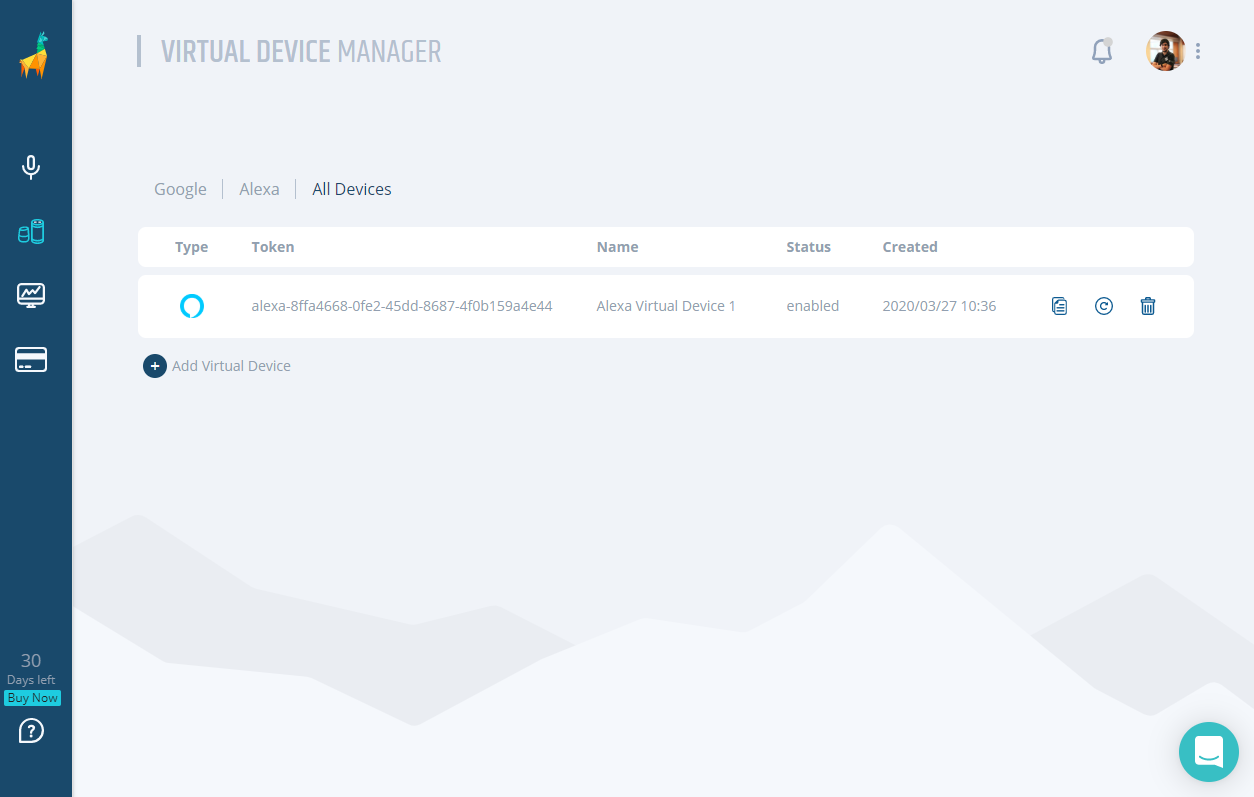Click the Buy Now button

point(32,698)
